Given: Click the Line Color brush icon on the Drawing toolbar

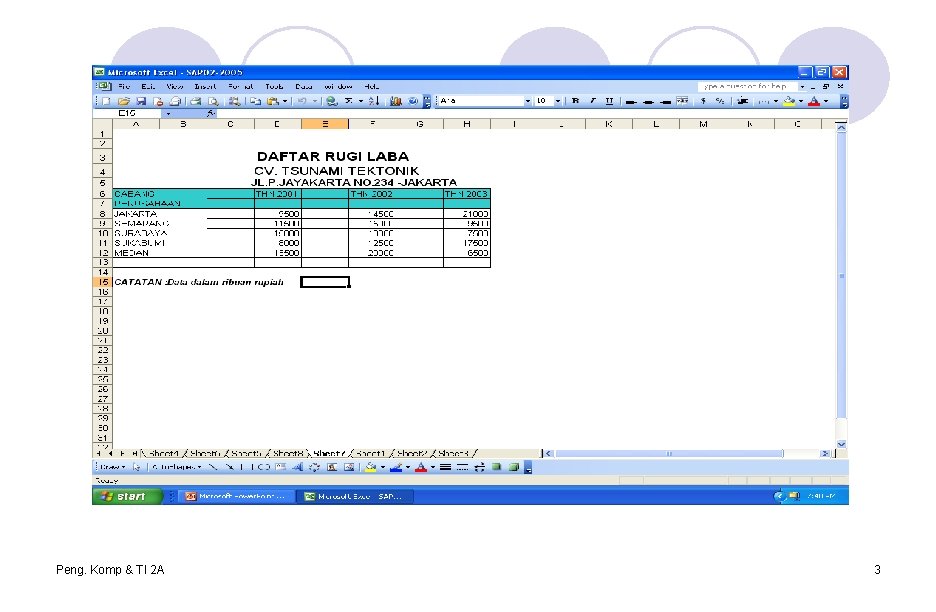Looking at the screenshot, I should [x=395, y=467].
